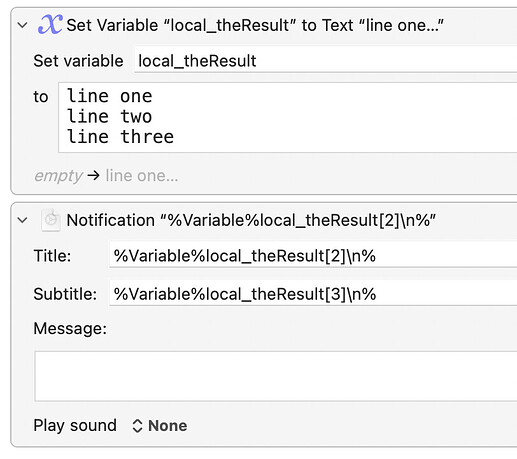Select the Set Variable action title
517x459 pixels.
255,25
